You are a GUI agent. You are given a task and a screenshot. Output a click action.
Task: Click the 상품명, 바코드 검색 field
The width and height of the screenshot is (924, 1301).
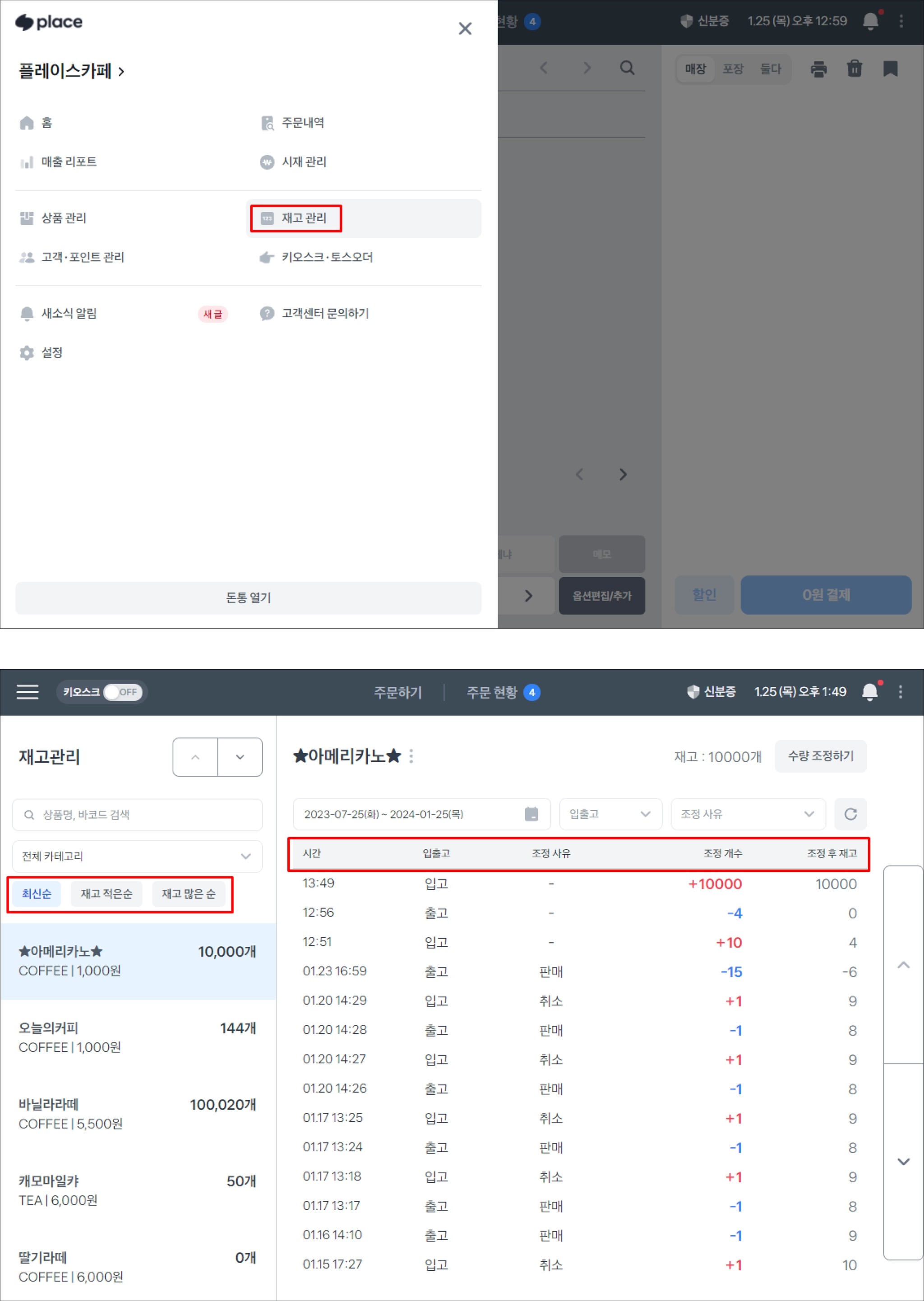click(x=137, y=815)
